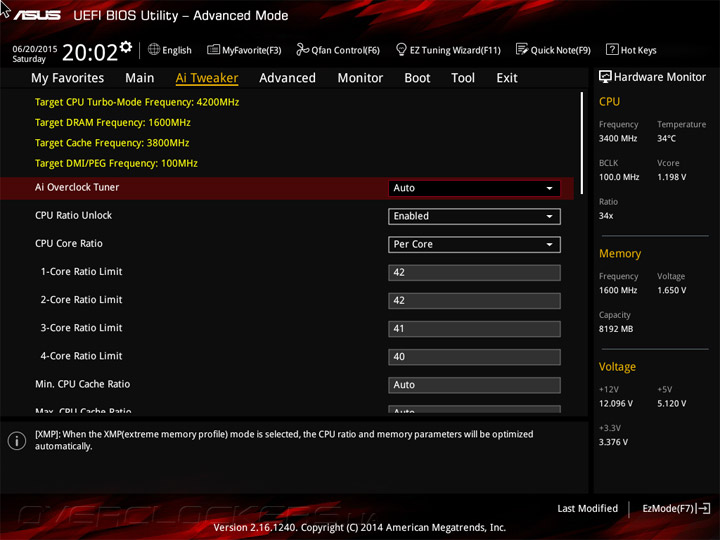Open the Monitor tab
The height and width of the screenshot is (540, 720).
(360, 78)
